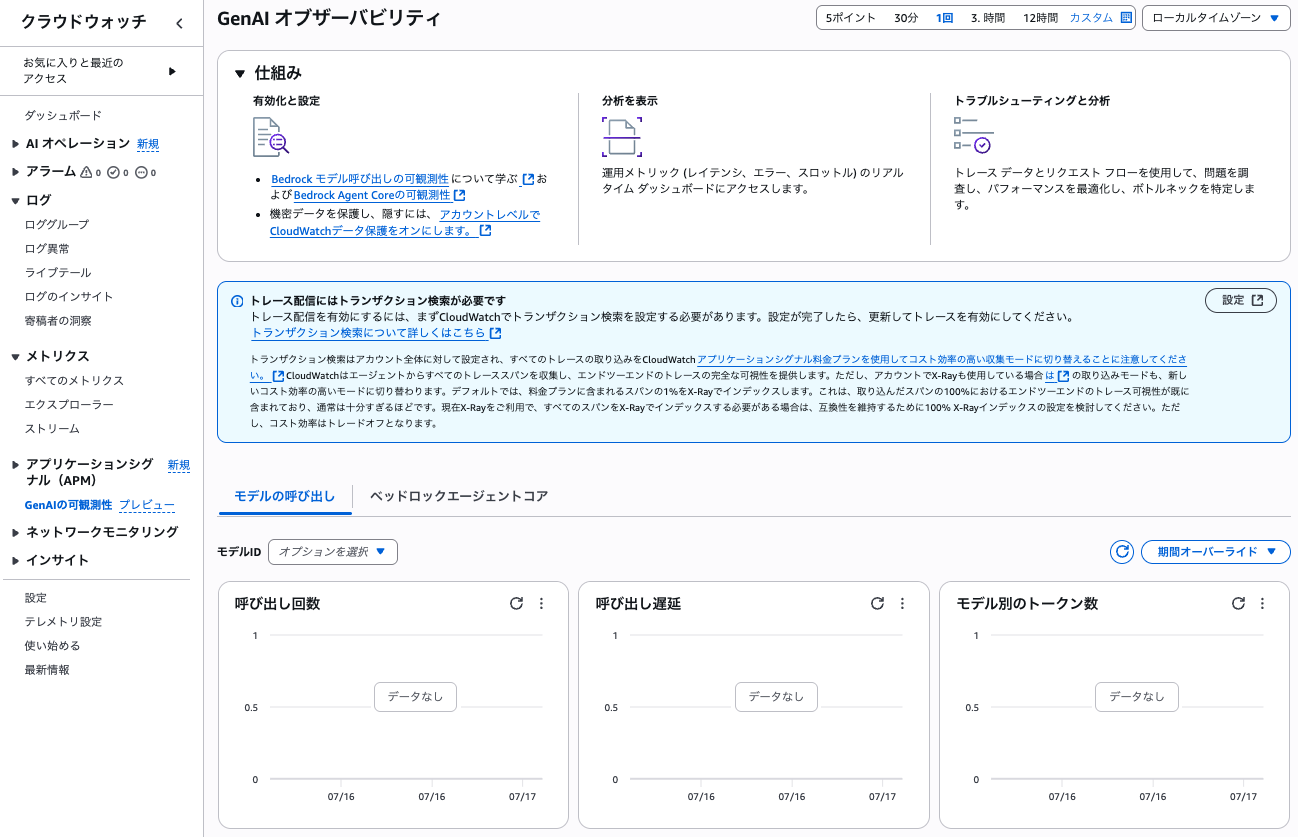
Task: Open the 期間オーバーライド dropdown
Action: pyautogui.click(x=1215, y=552)
